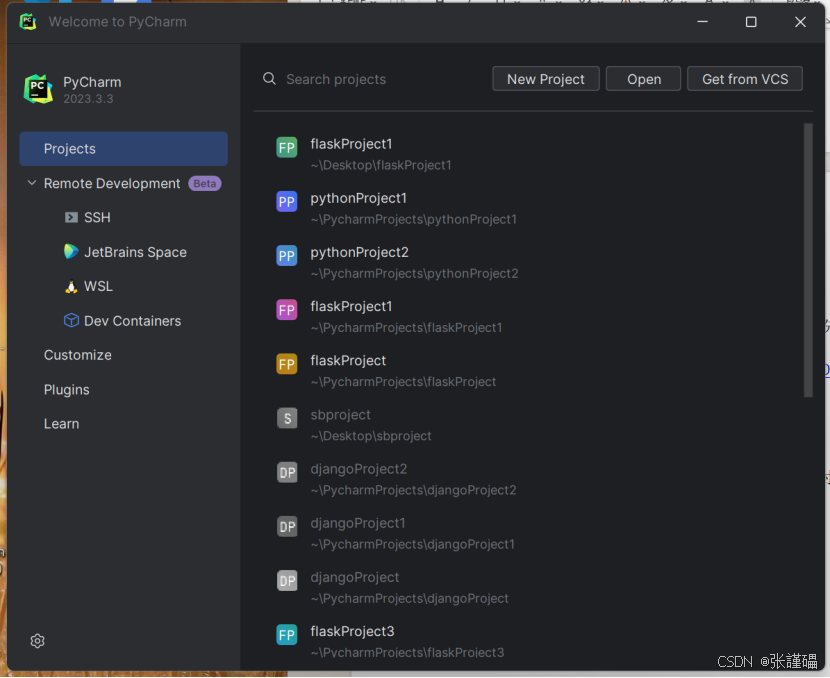Click the PyCharm logo in the sidebar header
This screenshot has height=678, width=830.
[x=38, y=89]
